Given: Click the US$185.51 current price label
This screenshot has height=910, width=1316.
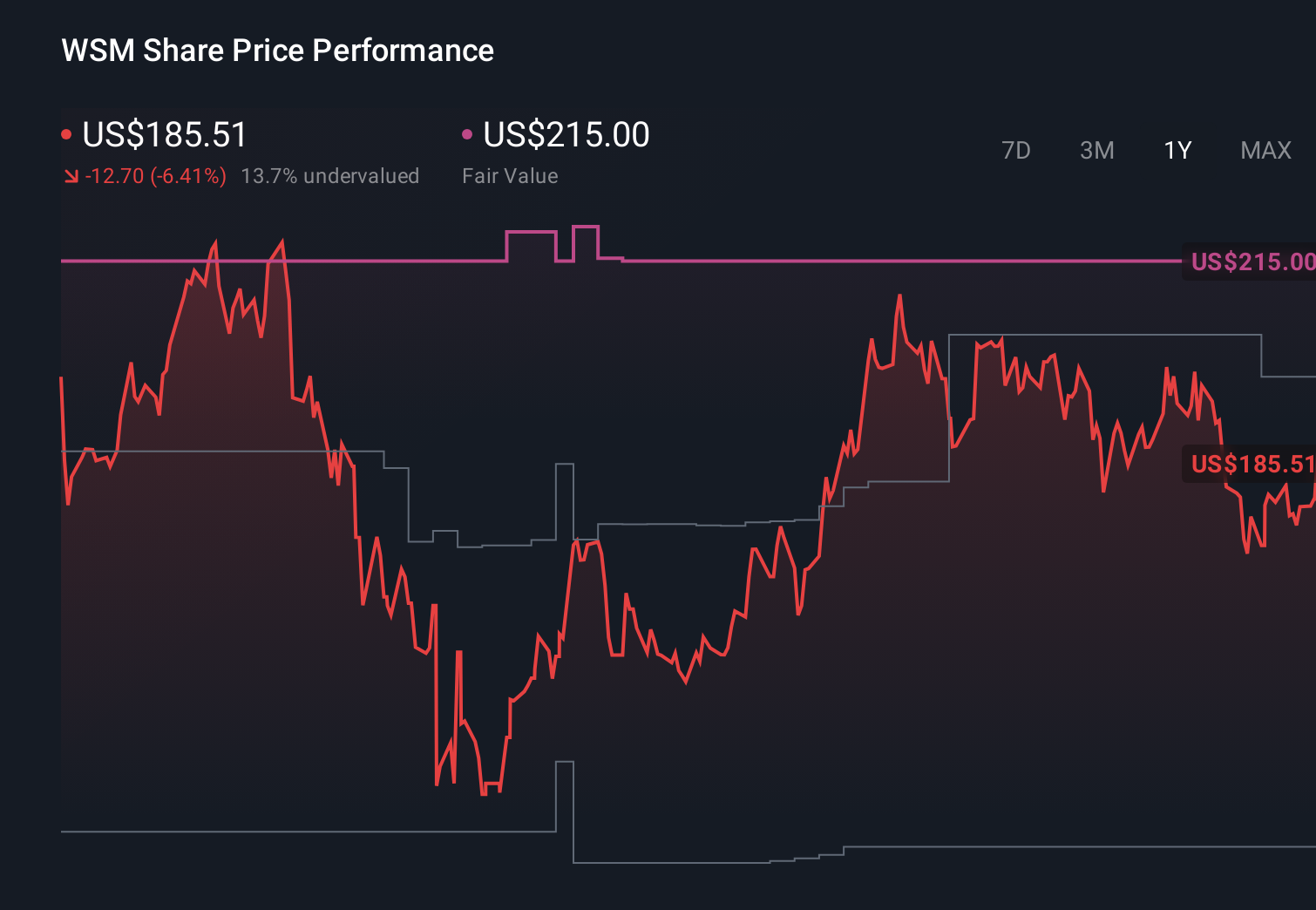Looking at the screenshot, I should pyautogui.click(x=162, y=133).
